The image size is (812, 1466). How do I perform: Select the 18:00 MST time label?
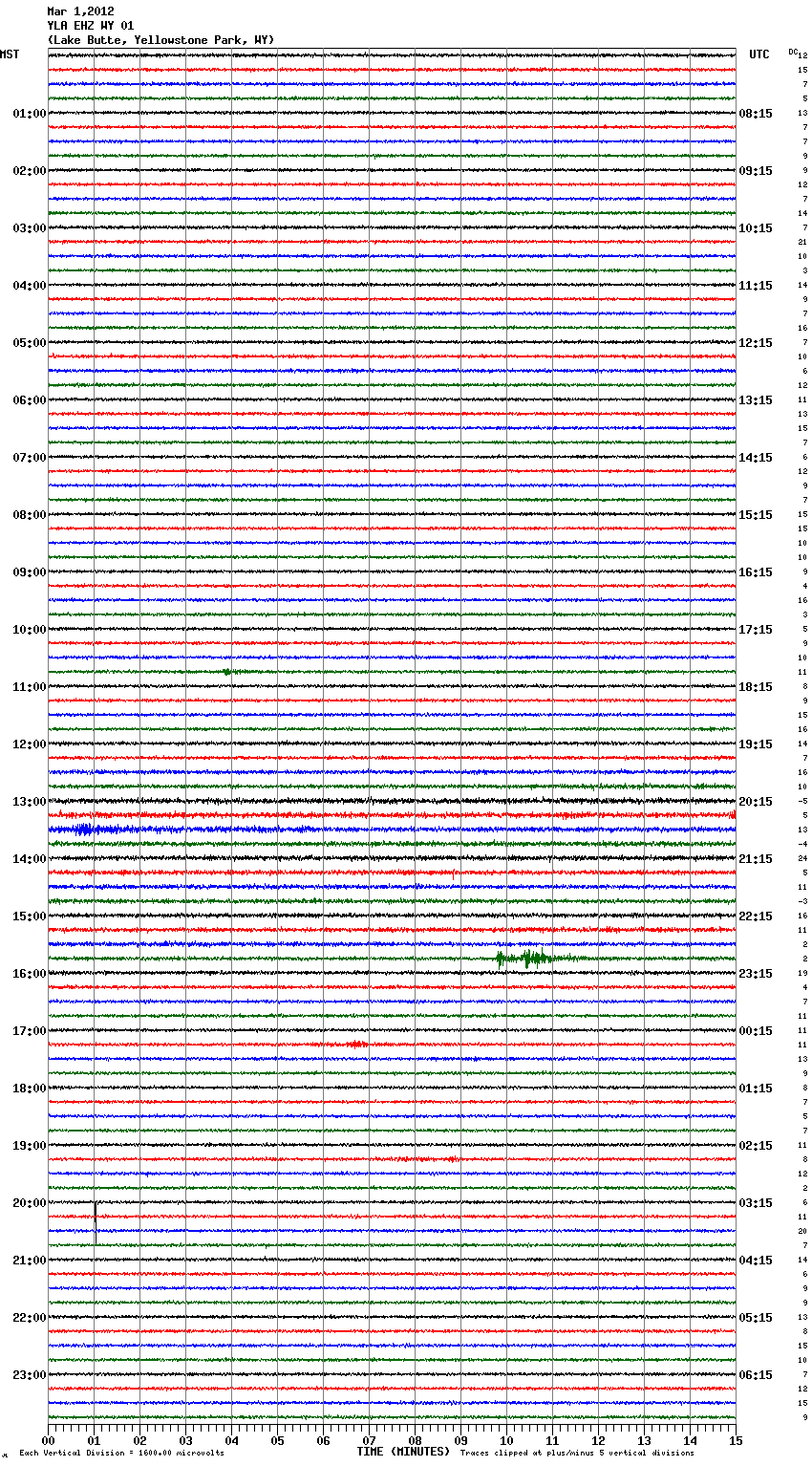pyautogui.click(x=29, y=1089)
